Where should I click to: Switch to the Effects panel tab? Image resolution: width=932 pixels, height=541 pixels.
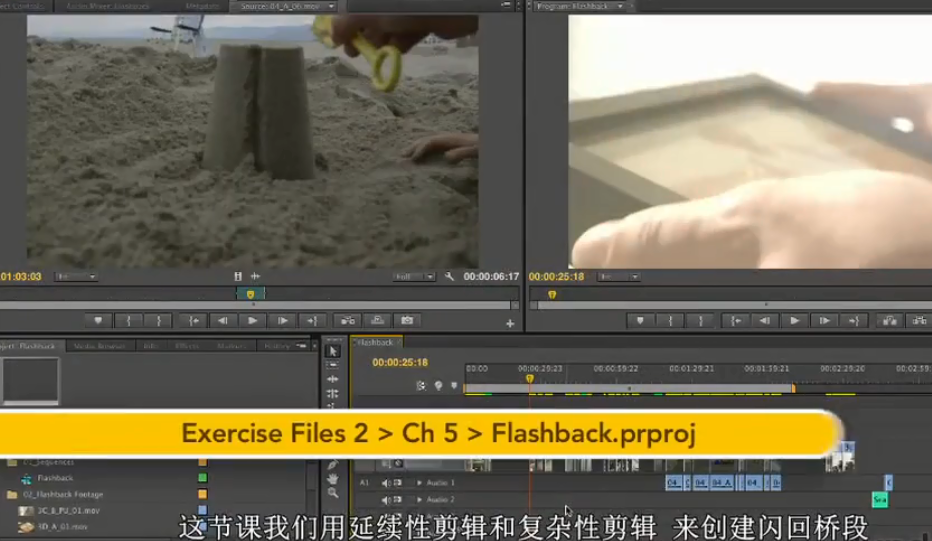186,346
